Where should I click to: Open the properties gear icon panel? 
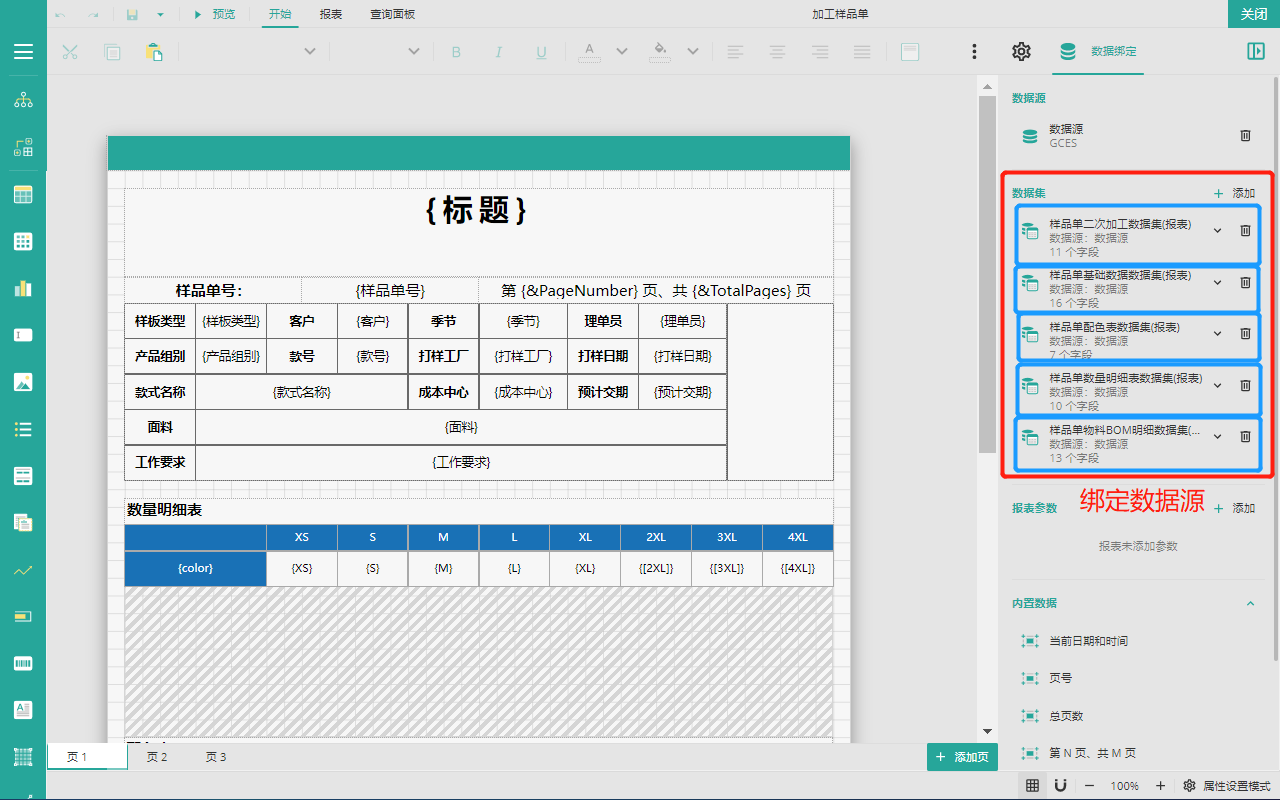[x=1021, y=52]
